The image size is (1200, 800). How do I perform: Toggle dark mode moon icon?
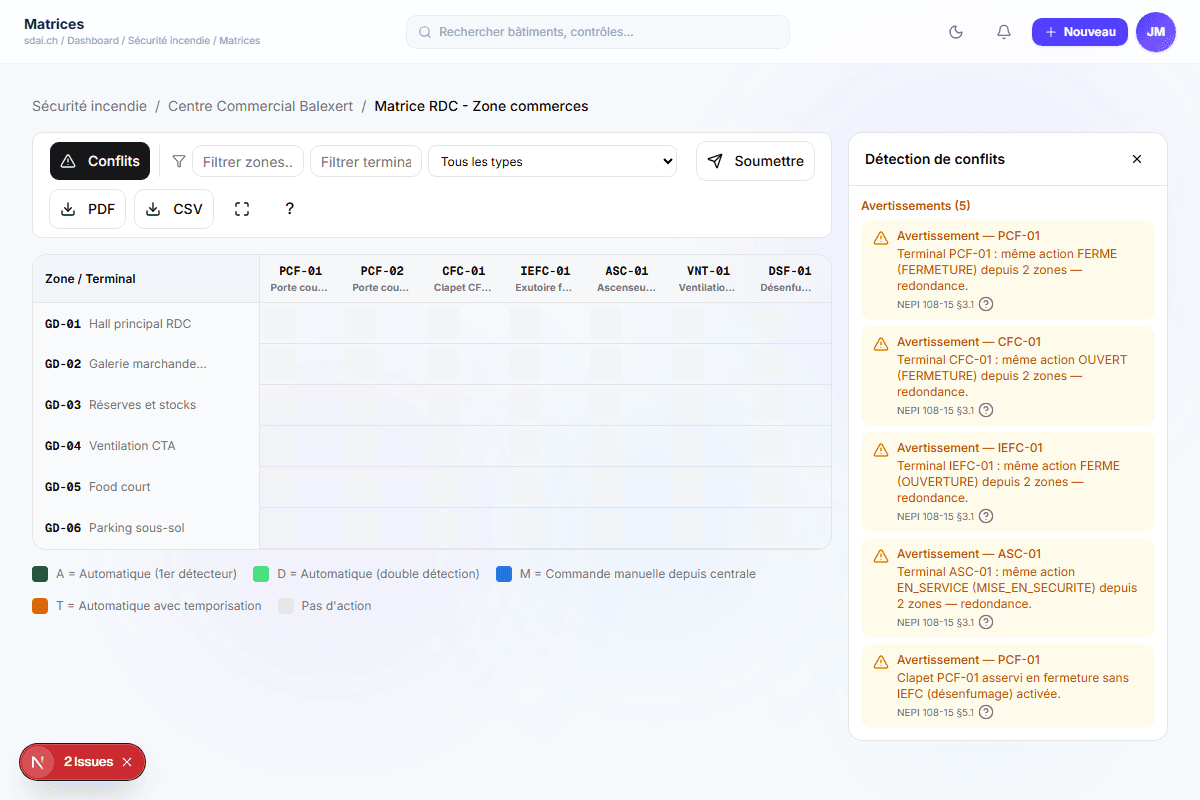[956, 32]
